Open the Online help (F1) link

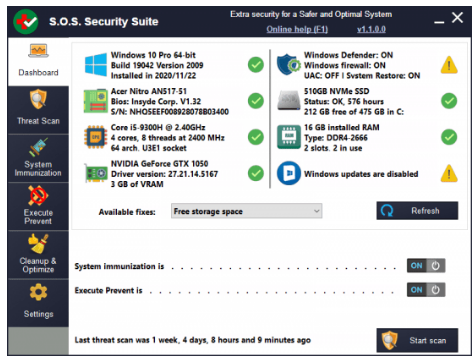coord(297,29)
